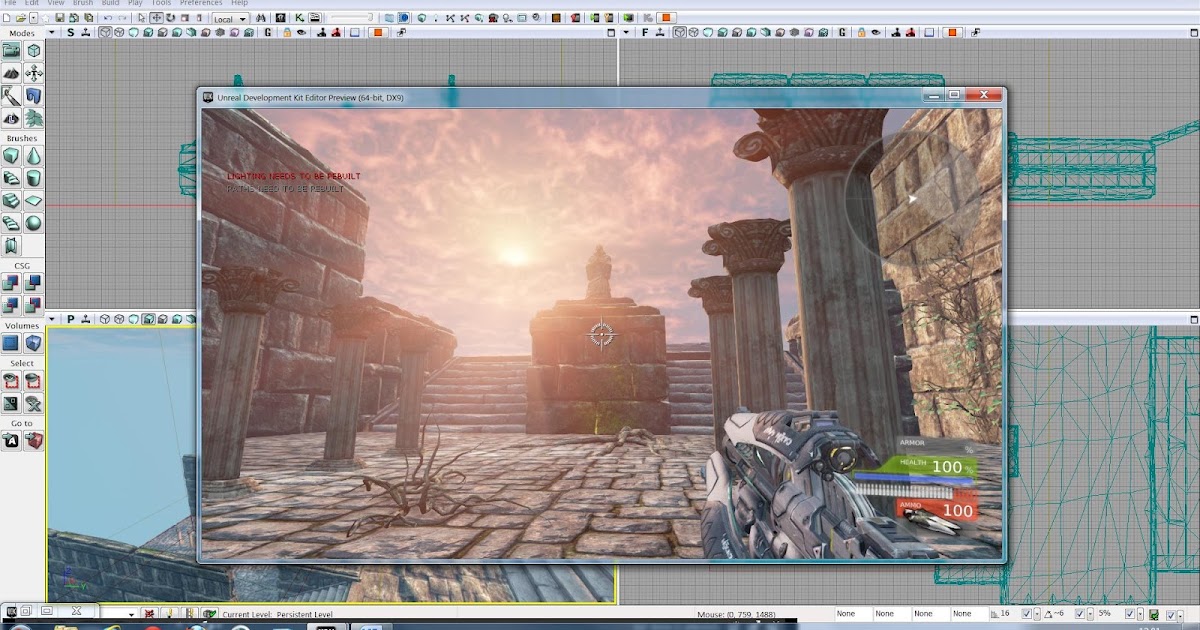Click CSG Add icon
This screenshot has width=1200, height=630.
[11, 284]
